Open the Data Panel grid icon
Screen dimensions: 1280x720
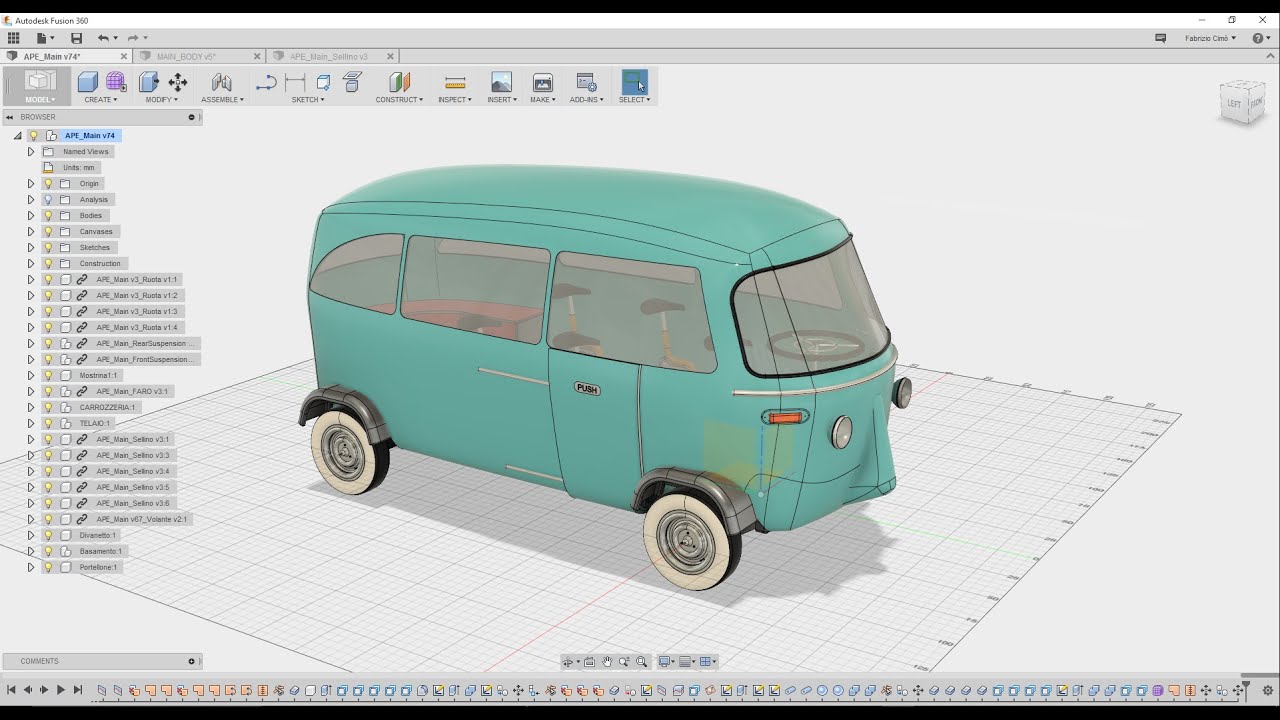click(13, 38)
